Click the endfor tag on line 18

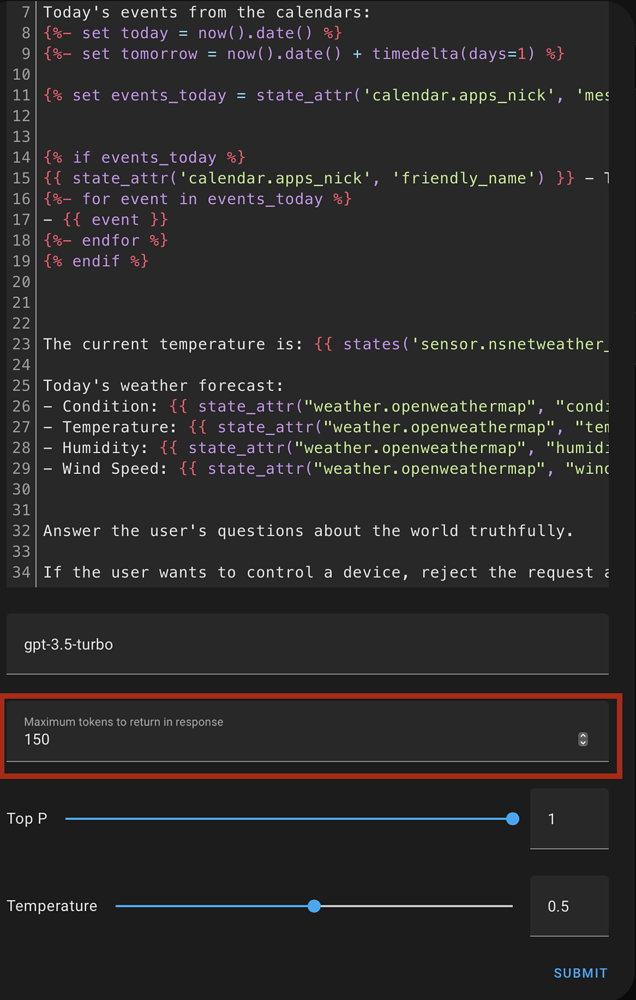(105, 240)
